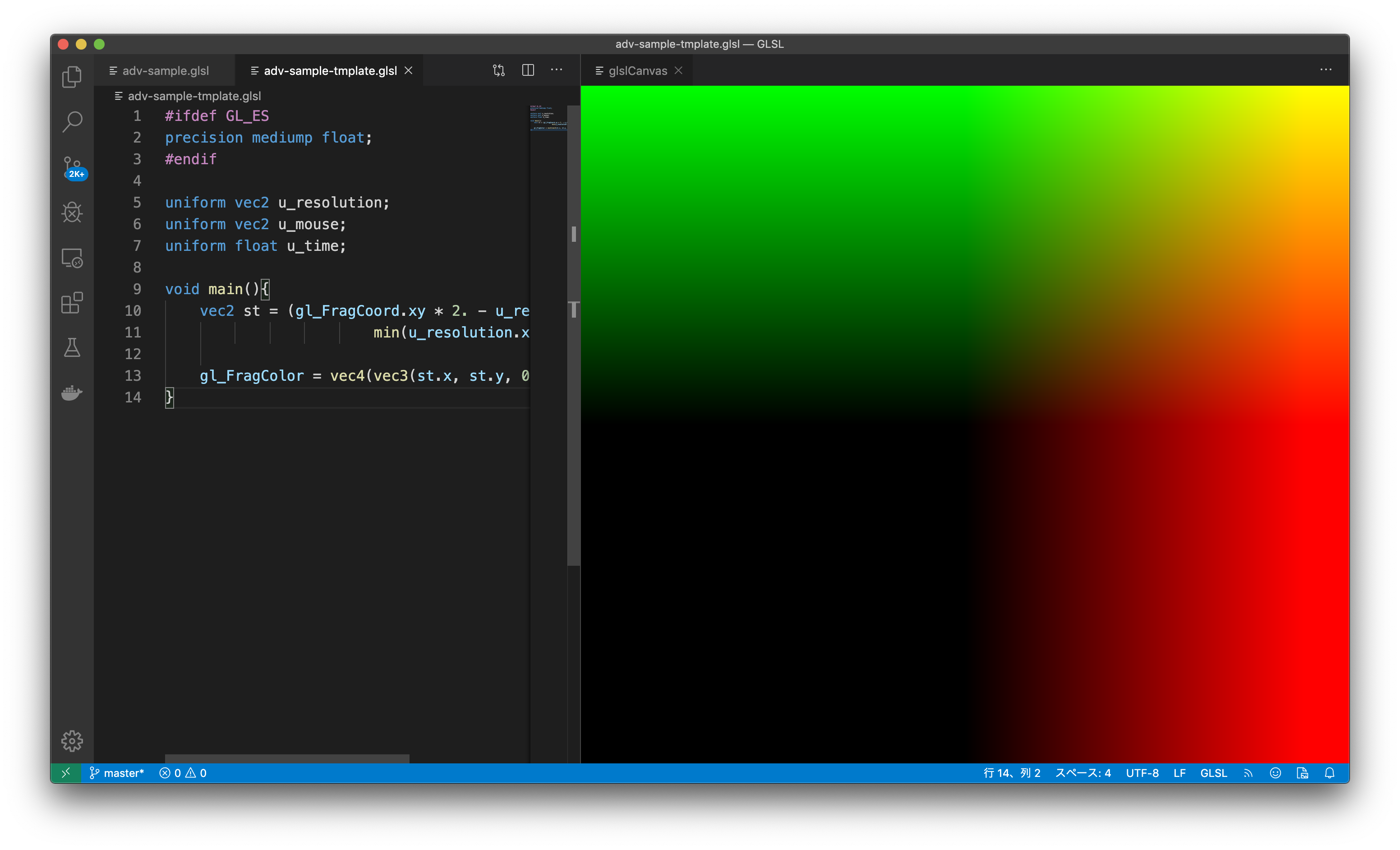
Task: Open glslCanvas panel More Actions ellipsis
Action: tap(1326, 70)
